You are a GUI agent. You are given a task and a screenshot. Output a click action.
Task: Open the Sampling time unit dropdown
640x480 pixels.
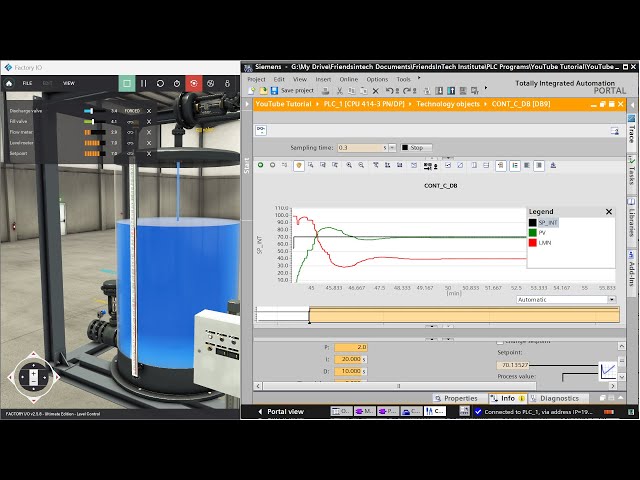tap(392, 148)
